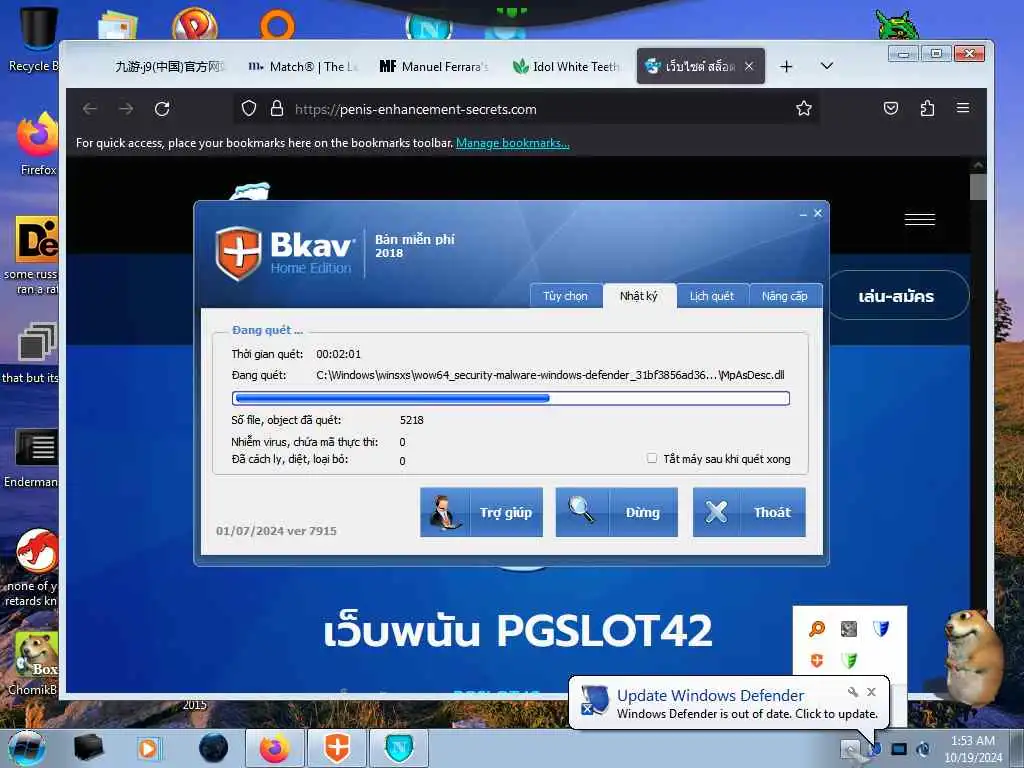This screenshot has width=1024, height=768.
Task: Minimize the Bkav dialog
Action: coord(803,214)
